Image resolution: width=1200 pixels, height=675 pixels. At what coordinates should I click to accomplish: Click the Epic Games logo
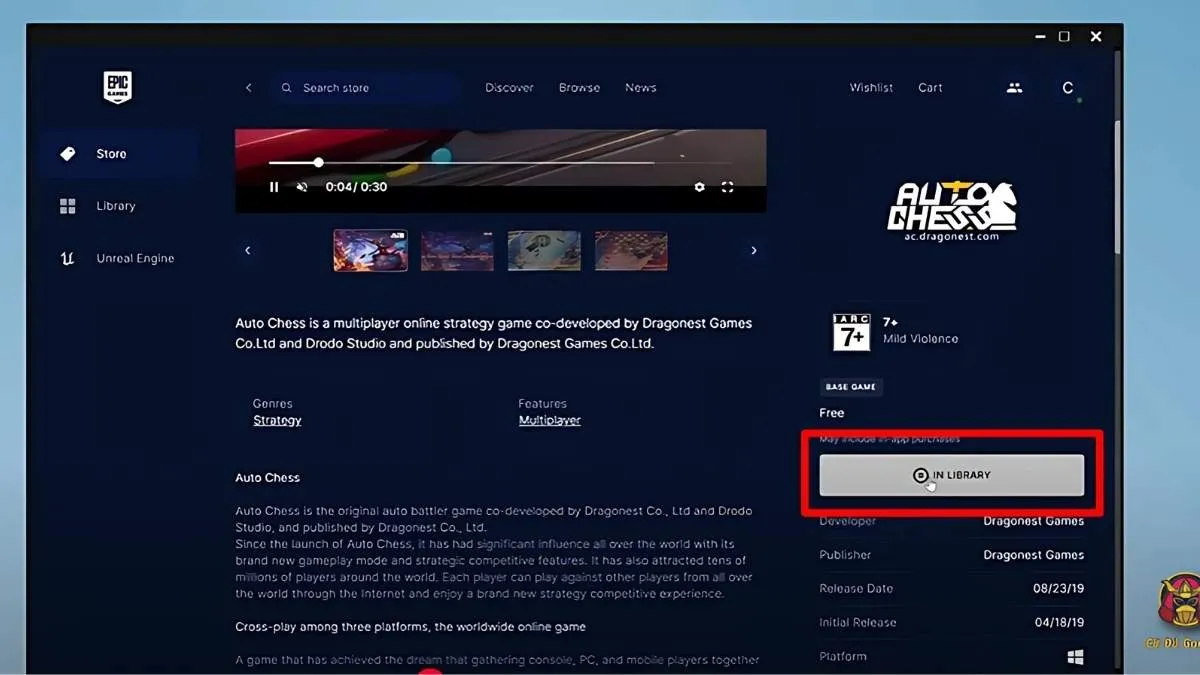pos(117,87)
